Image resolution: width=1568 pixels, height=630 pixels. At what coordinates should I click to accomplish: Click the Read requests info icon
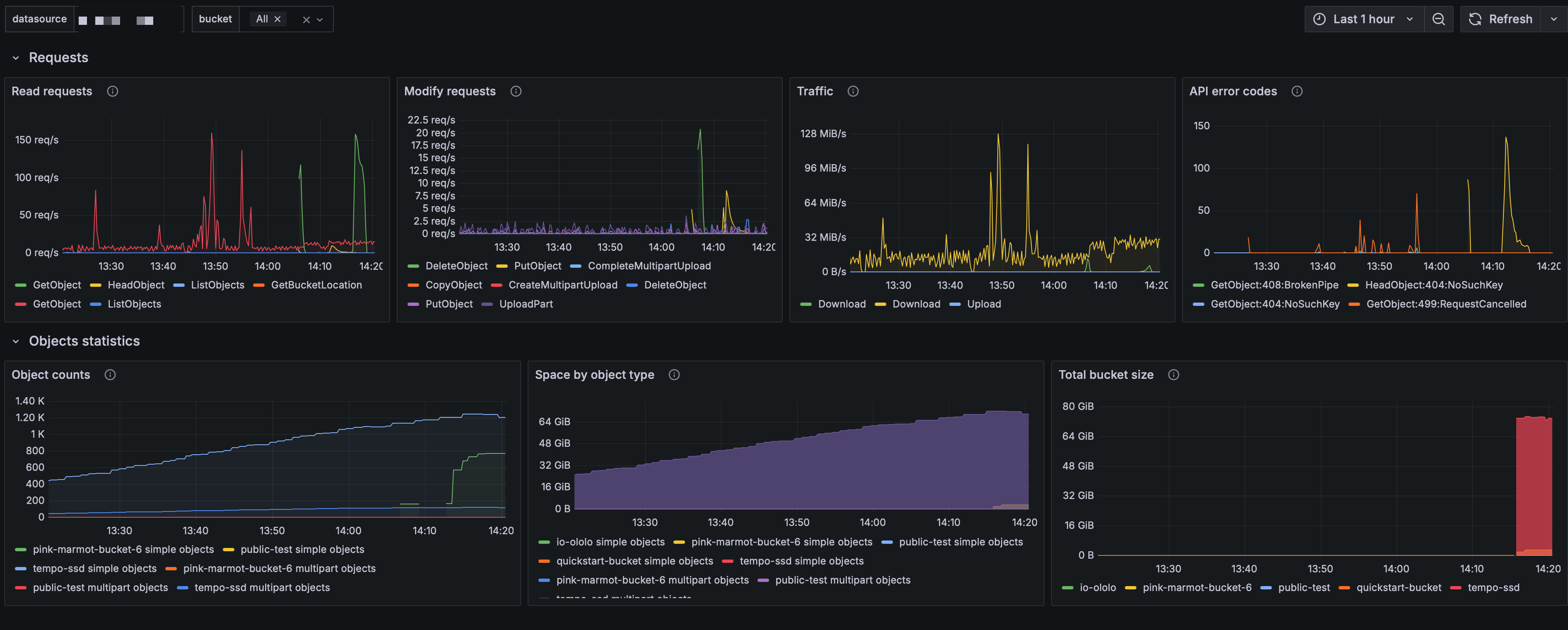[113, 92]
